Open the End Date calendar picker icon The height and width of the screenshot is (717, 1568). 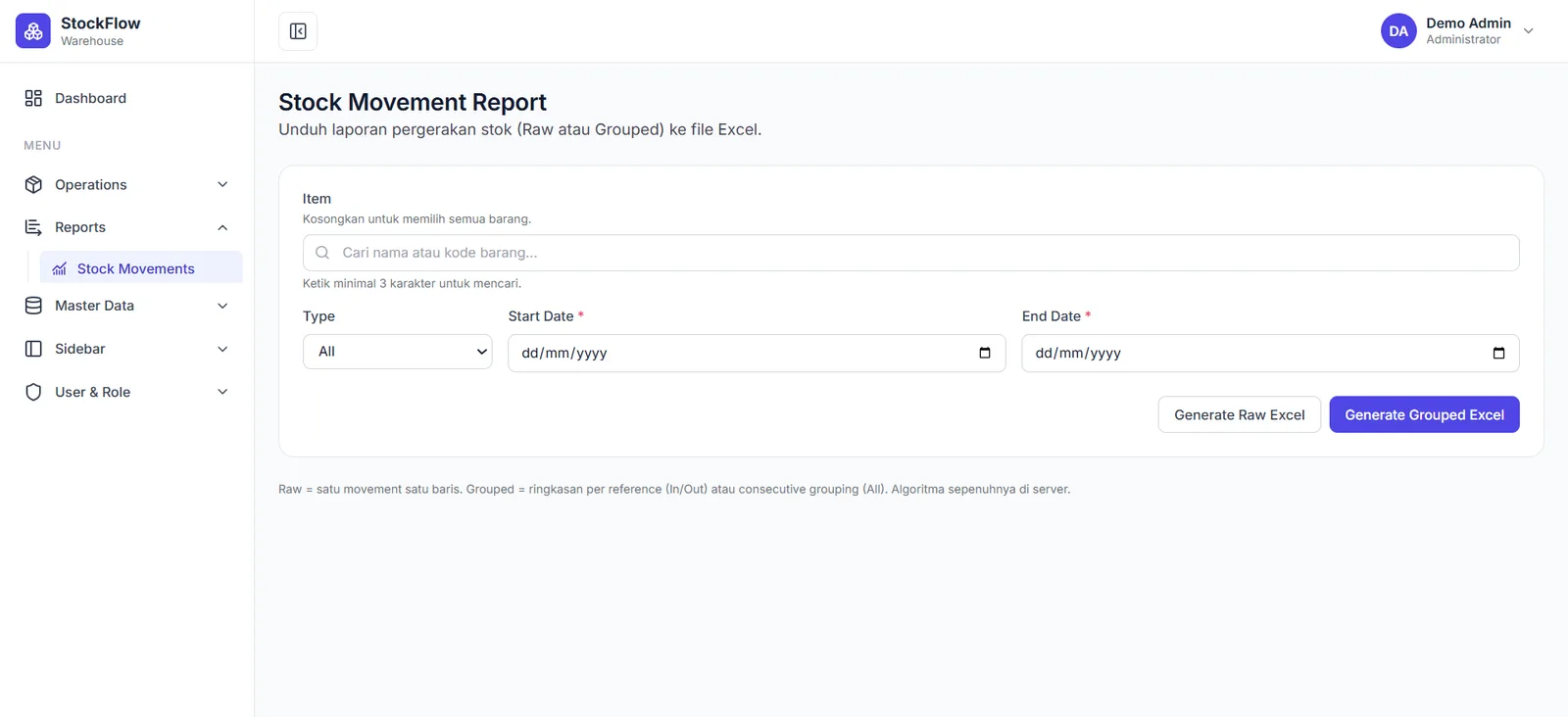1498,353
